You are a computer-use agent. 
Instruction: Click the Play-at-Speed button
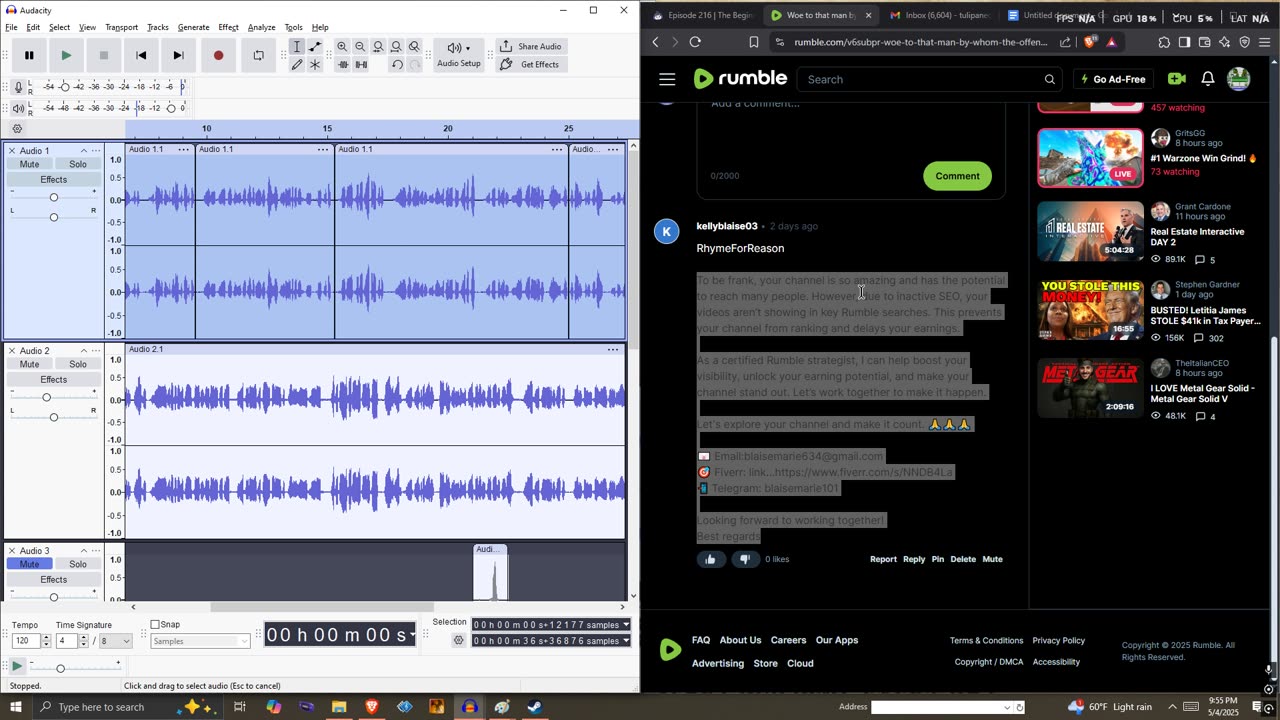pos(17,666)
